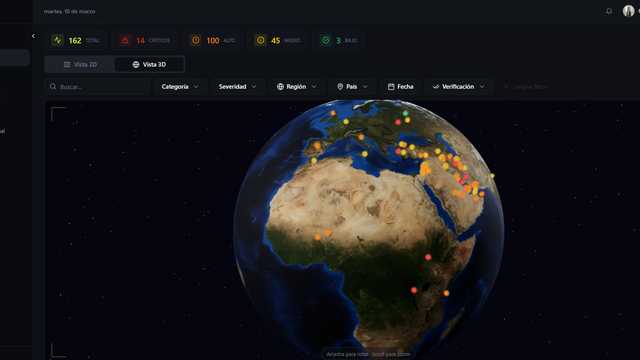
Task: Expand Categoría using its chevron arrow
Action: click(x=196, y=87)
